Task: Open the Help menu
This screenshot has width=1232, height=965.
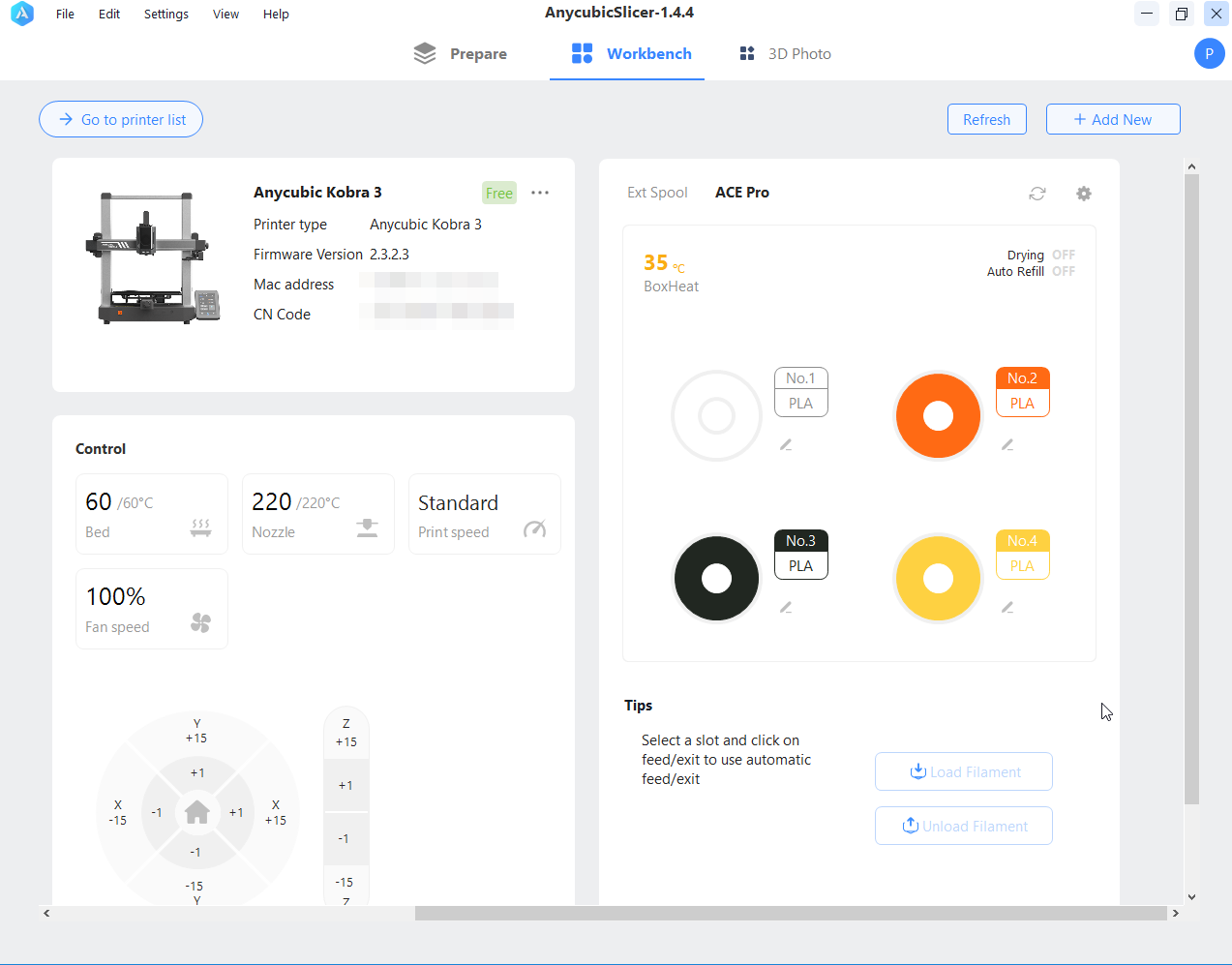Action: tap(276, 14)
